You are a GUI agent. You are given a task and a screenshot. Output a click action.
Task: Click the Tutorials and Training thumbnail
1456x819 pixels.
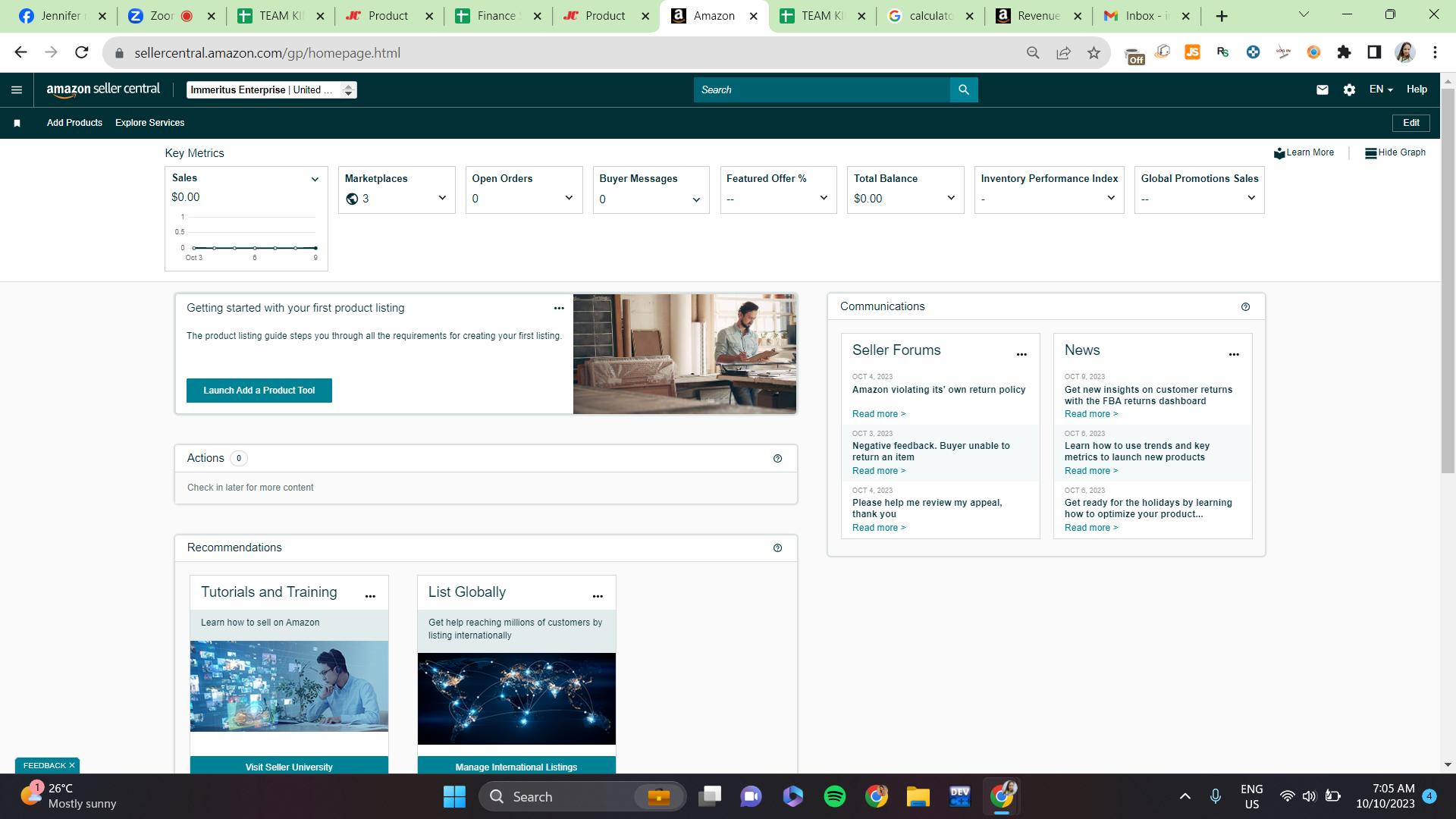tap(289, 686)
